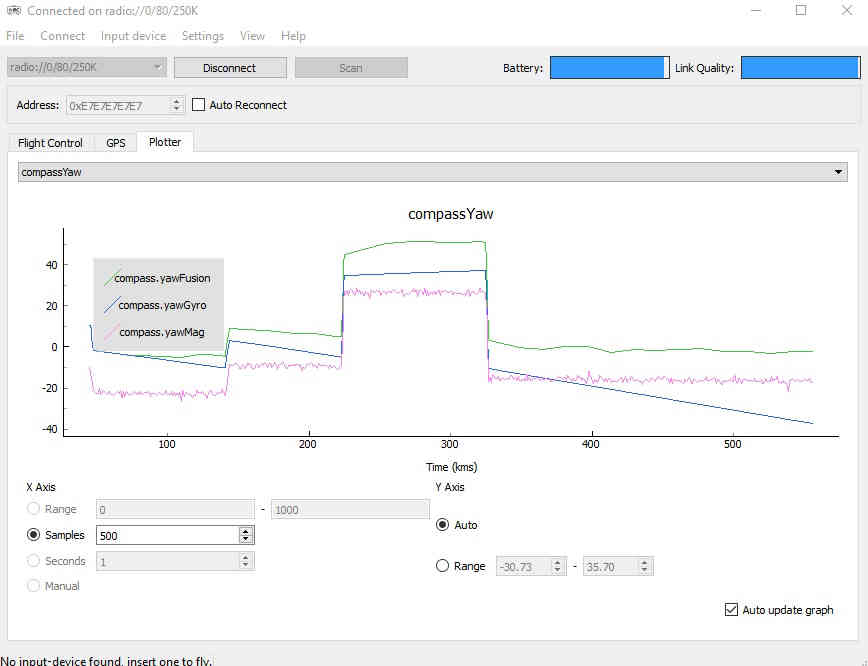Open the Settings menu
Image resolution: width=868 pixels, height=666 pixels.
pyautogui.click(x=202, y=36)
